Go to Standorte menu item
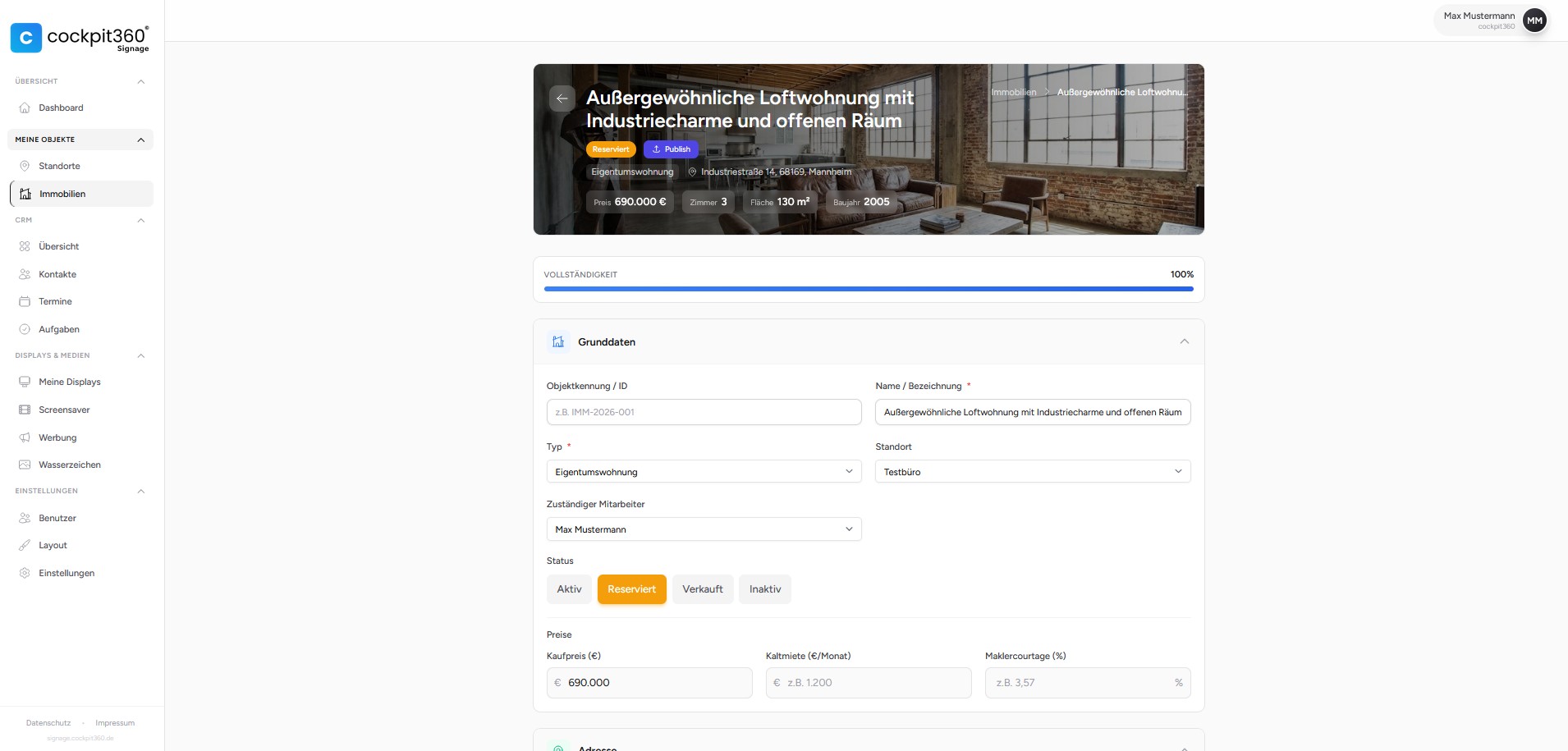The width and height of the screenshot is (1568, 751). click(81, 166)
